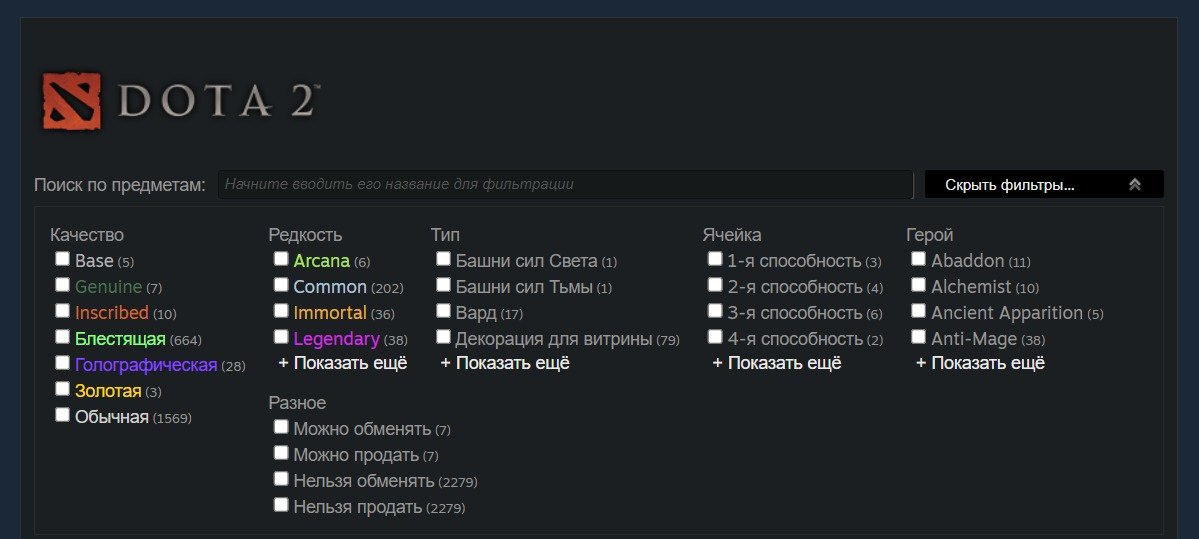The image size is (1199, 539).
Task: Expand more options under Тип
Action: tap(505, 363)
